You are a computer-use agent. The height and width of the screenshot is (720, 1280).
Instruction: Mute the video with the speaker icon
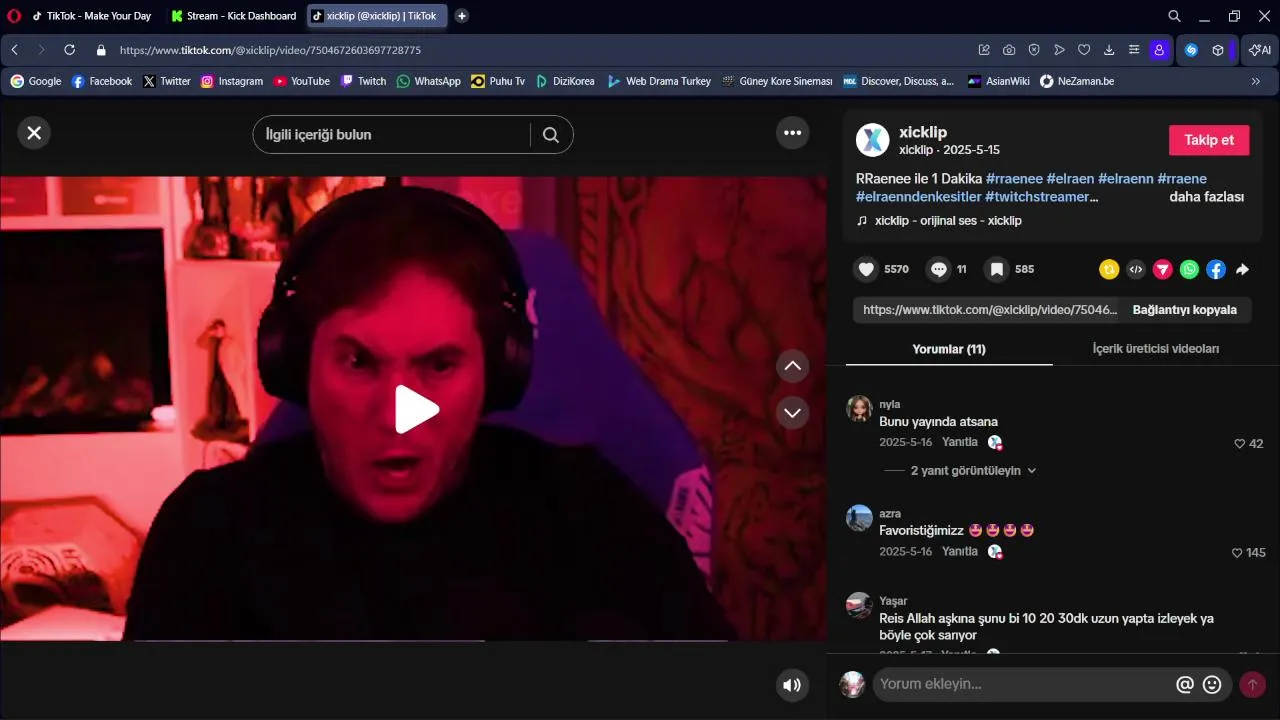coord(792,685)
